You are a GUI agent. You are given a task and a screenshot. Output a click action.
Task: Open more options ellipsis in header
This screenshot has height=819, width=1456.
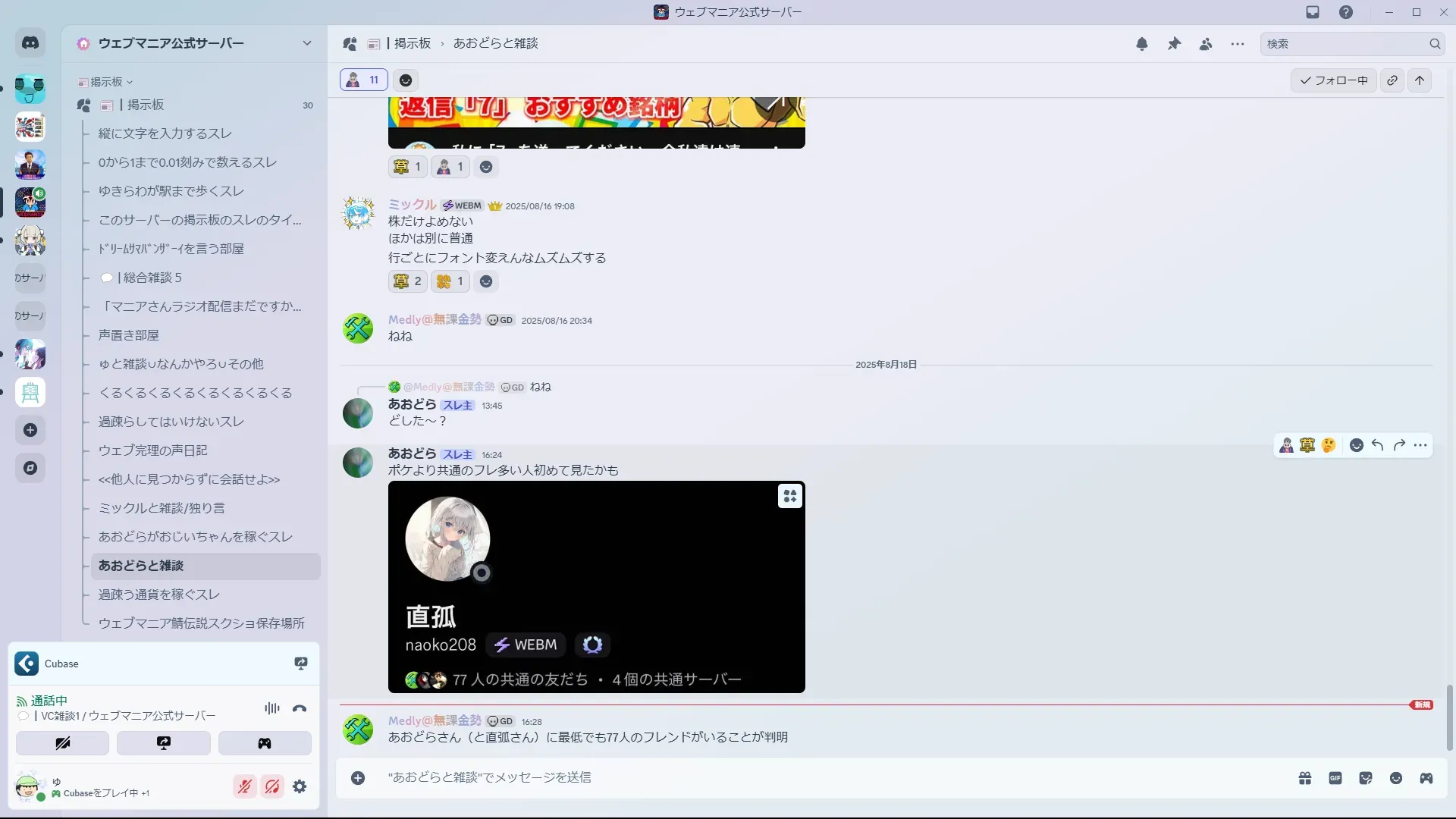tap(1238, 44)
